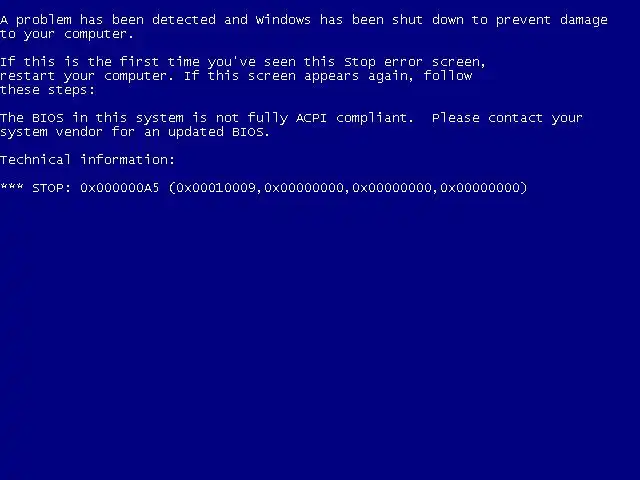Click the first parameter 0x00010009
Screen dimensions: 640x480
tap(216, 188)
